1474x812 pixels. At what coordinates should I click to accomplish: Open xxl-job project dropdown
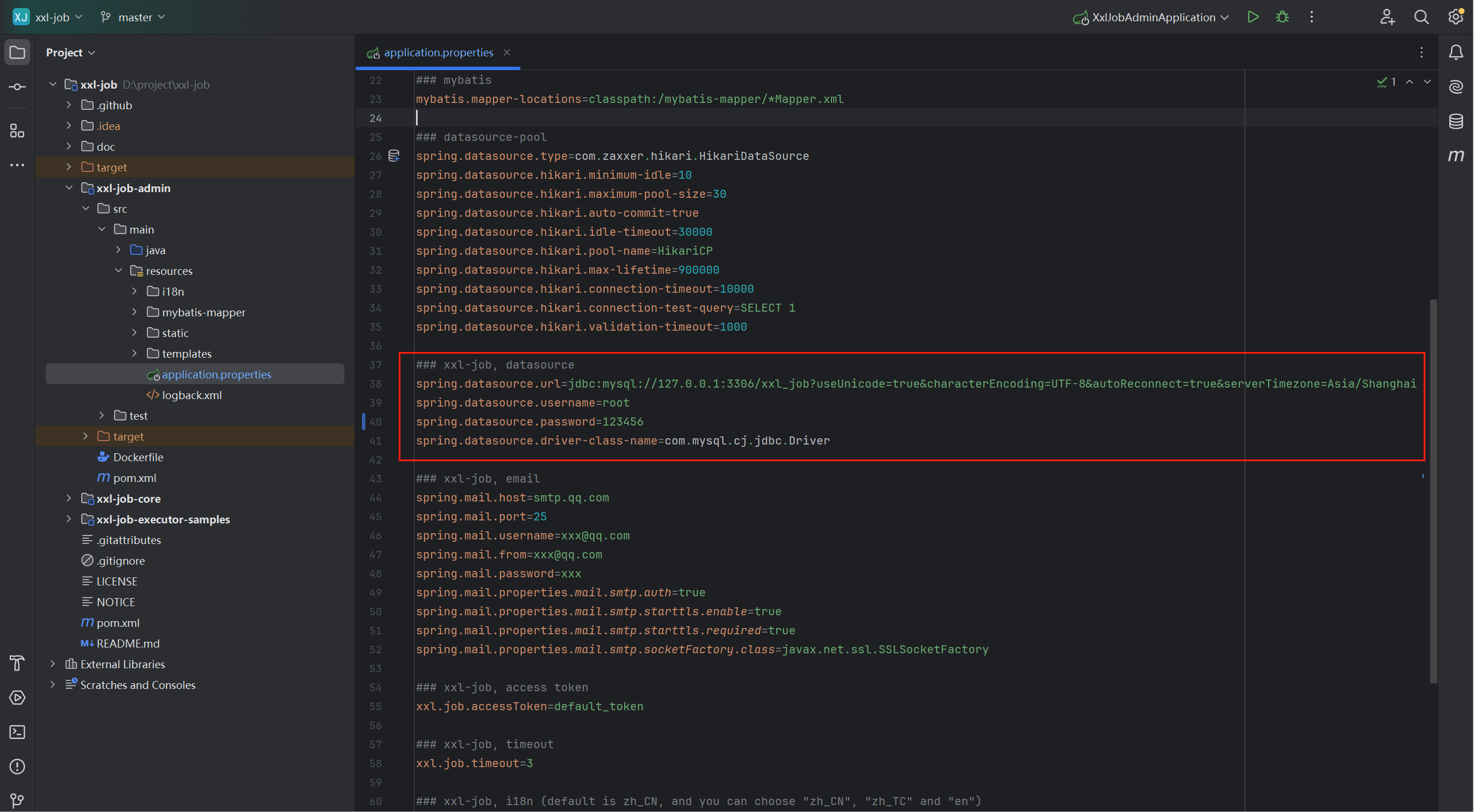coord(48,17)
